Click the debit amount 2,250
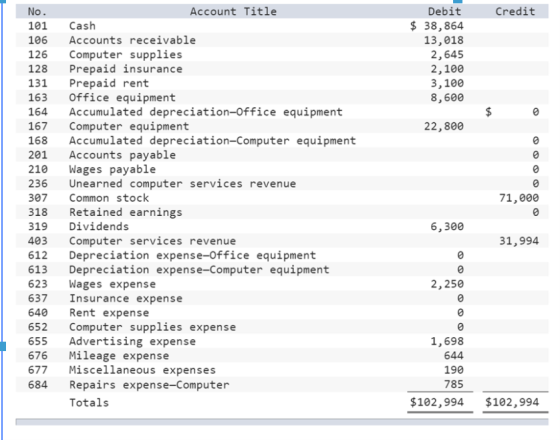Screen dimensions: 560x440 tap(447, 284)
